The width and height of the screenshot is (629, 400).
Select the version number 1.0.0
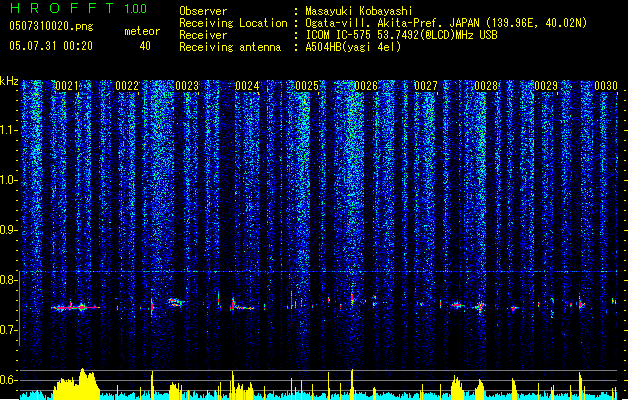(x=135, y=9)
